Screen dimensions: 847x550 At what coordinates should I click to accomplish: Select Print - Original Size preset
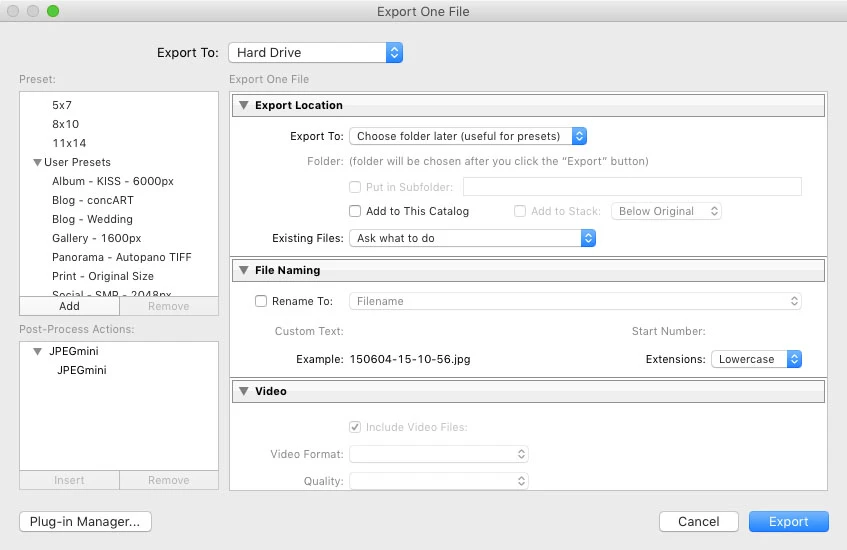[x=103, y=276]
